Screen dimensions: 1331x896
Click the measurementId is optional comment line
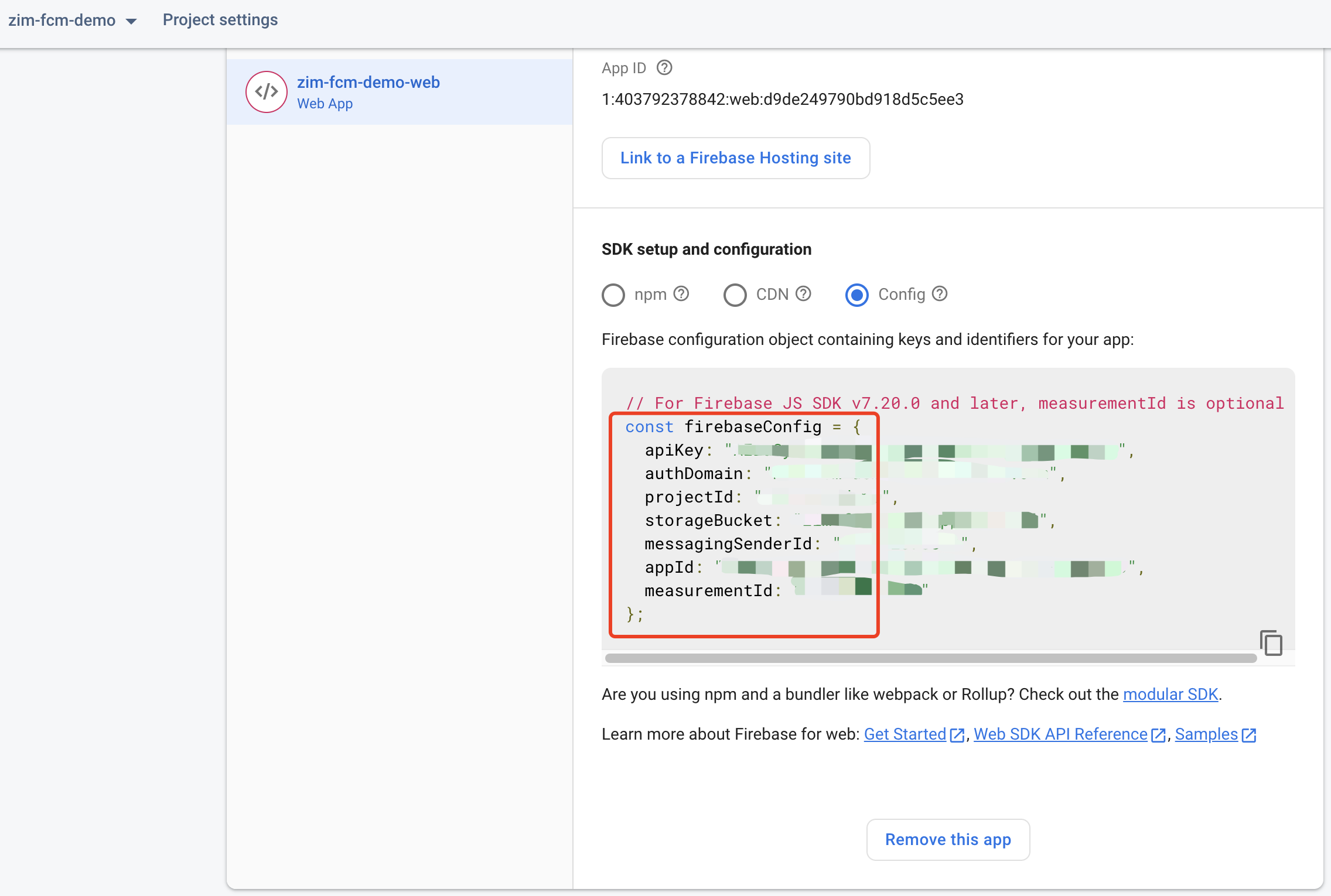tap(955, 403)
